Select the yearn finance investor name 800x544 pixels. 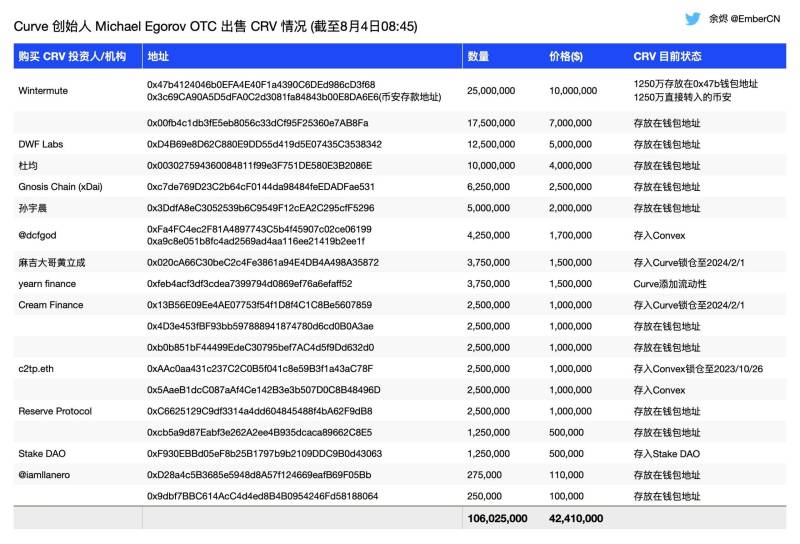tap(47, 284)
